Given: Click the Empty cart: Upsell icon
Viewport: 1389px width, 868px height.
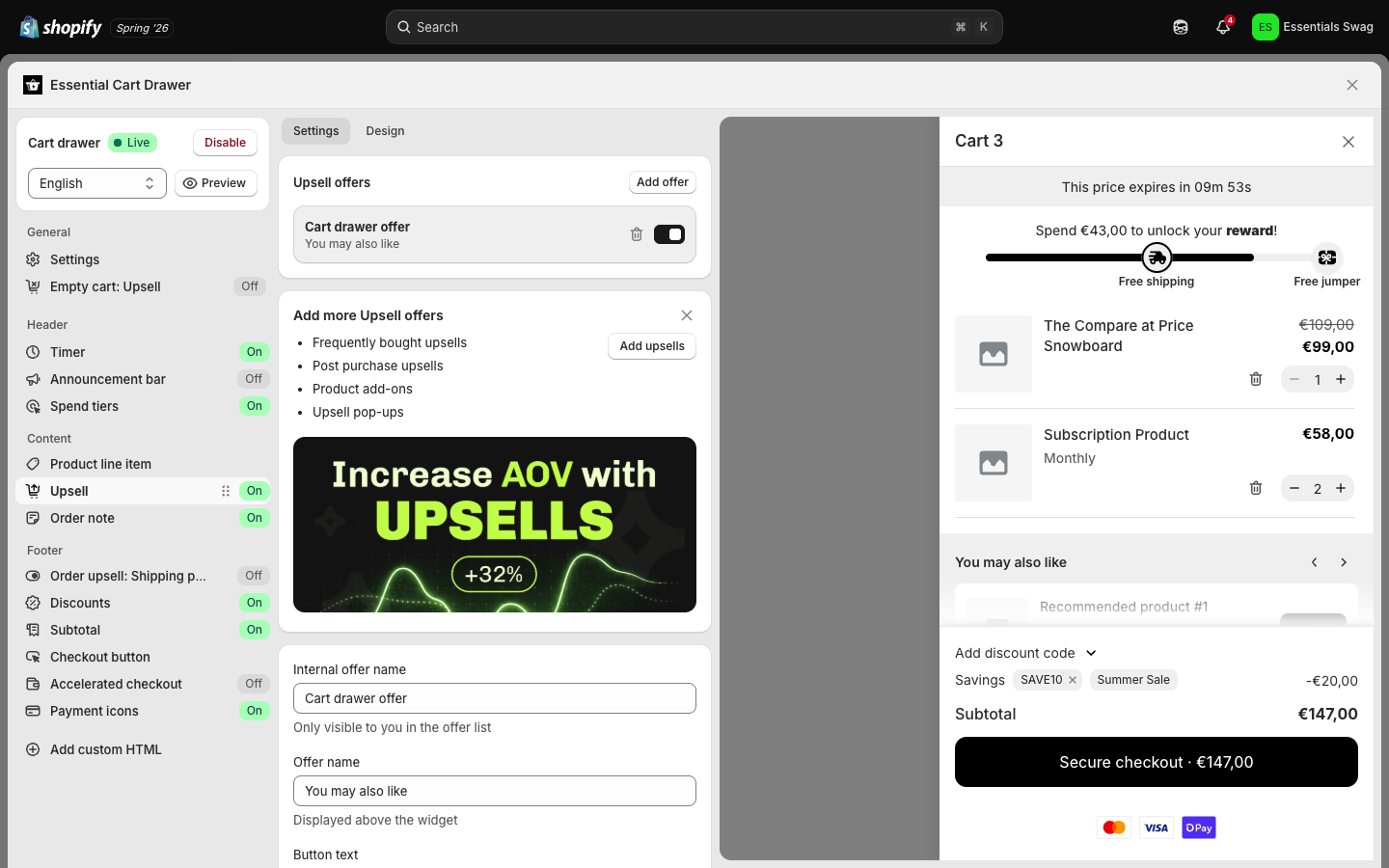Looking at the screenshot, I should (x=33, y=286).
